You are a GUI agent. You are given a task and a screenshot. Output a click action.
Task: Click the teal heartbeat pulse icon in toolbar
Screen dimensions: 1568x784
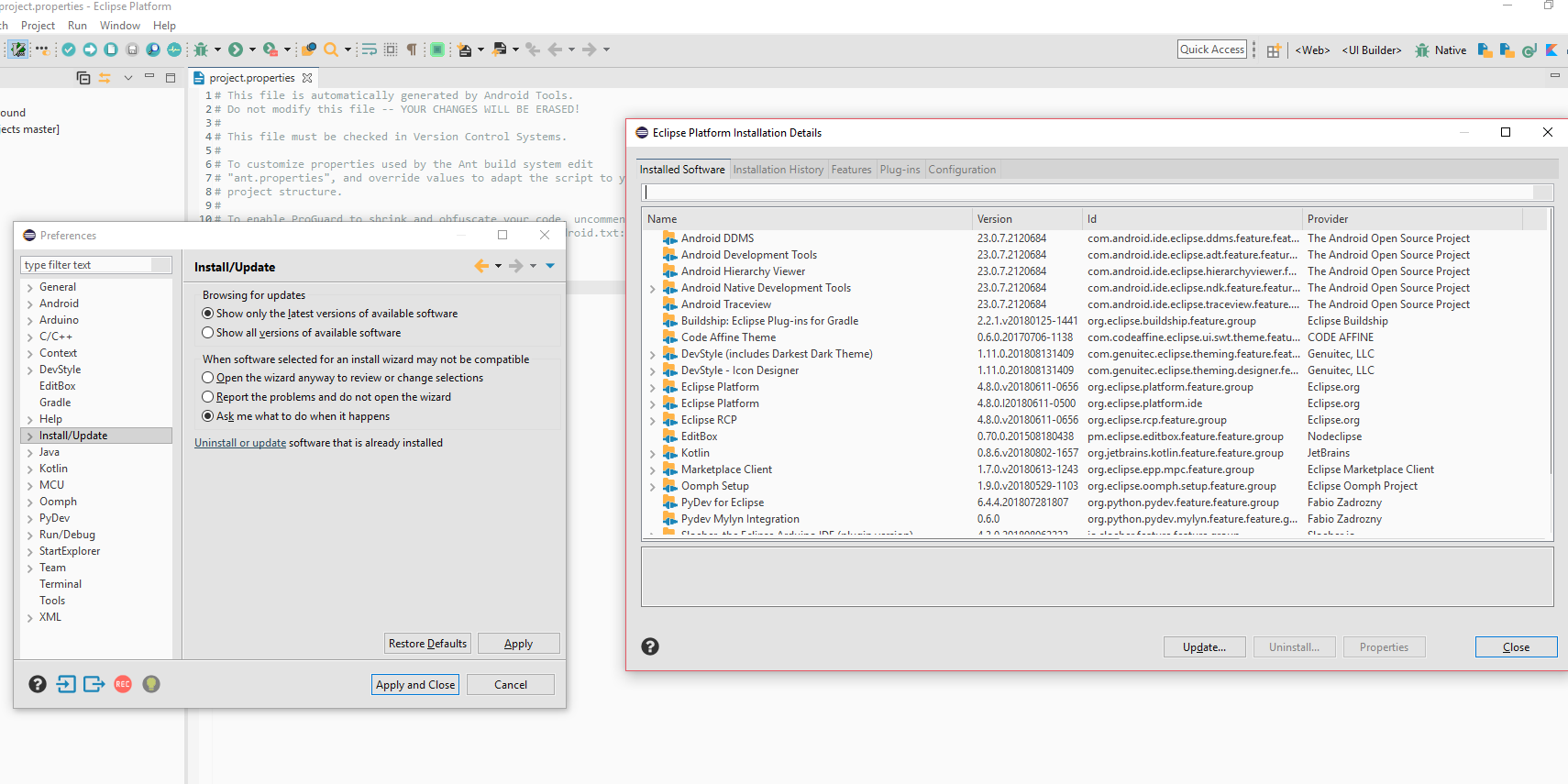pos(174,50)
